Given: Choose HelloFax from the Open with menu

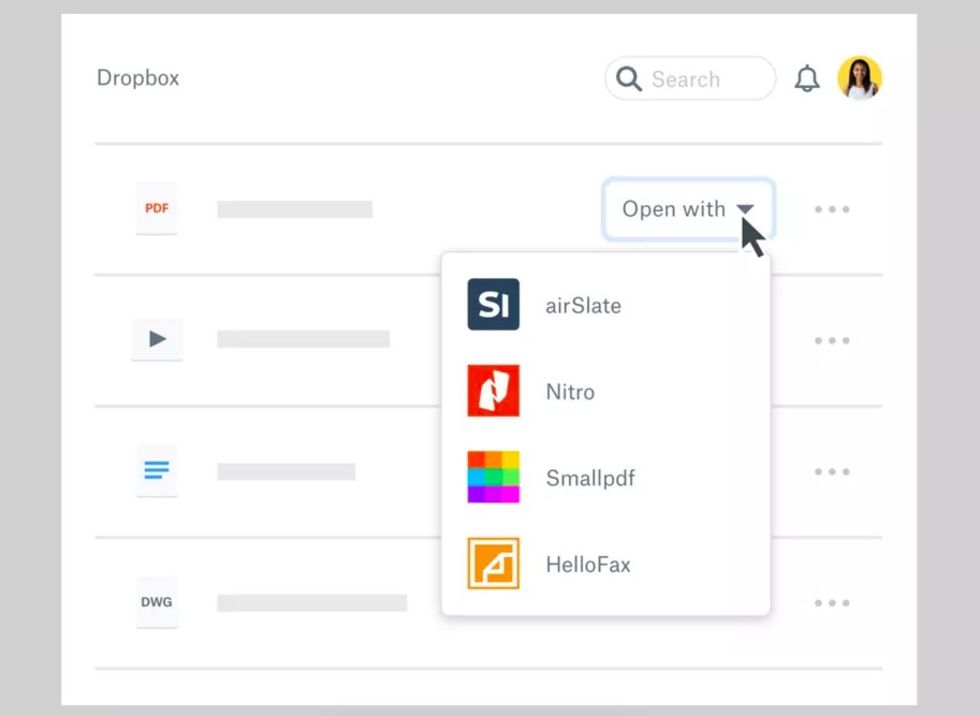Looking at the screenshot, I should coord(606,564).
